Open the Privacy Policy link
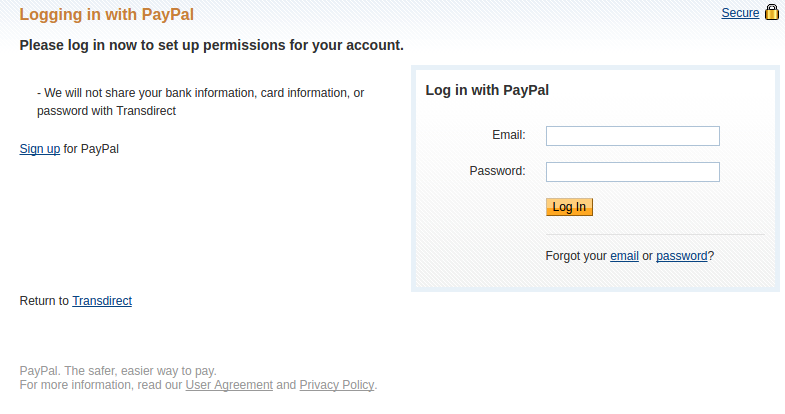This screenshot has height=414, width=785. [336, 385]
